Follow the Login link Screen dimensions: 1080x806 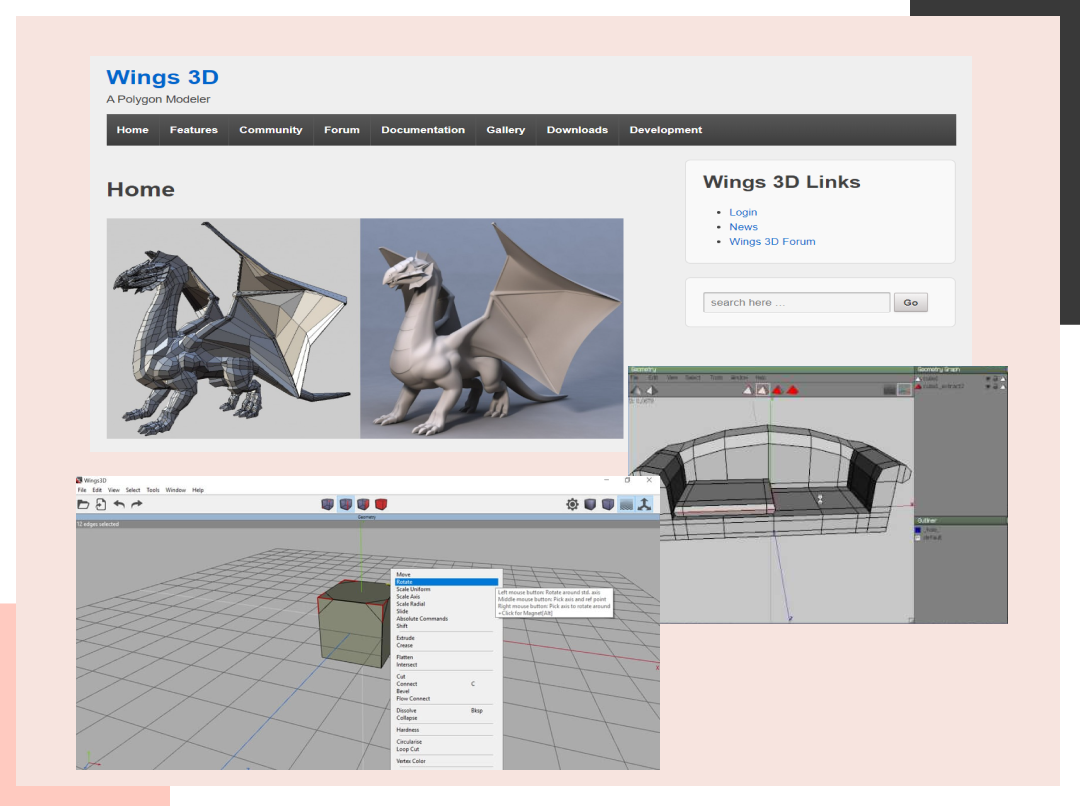(743, 212)
